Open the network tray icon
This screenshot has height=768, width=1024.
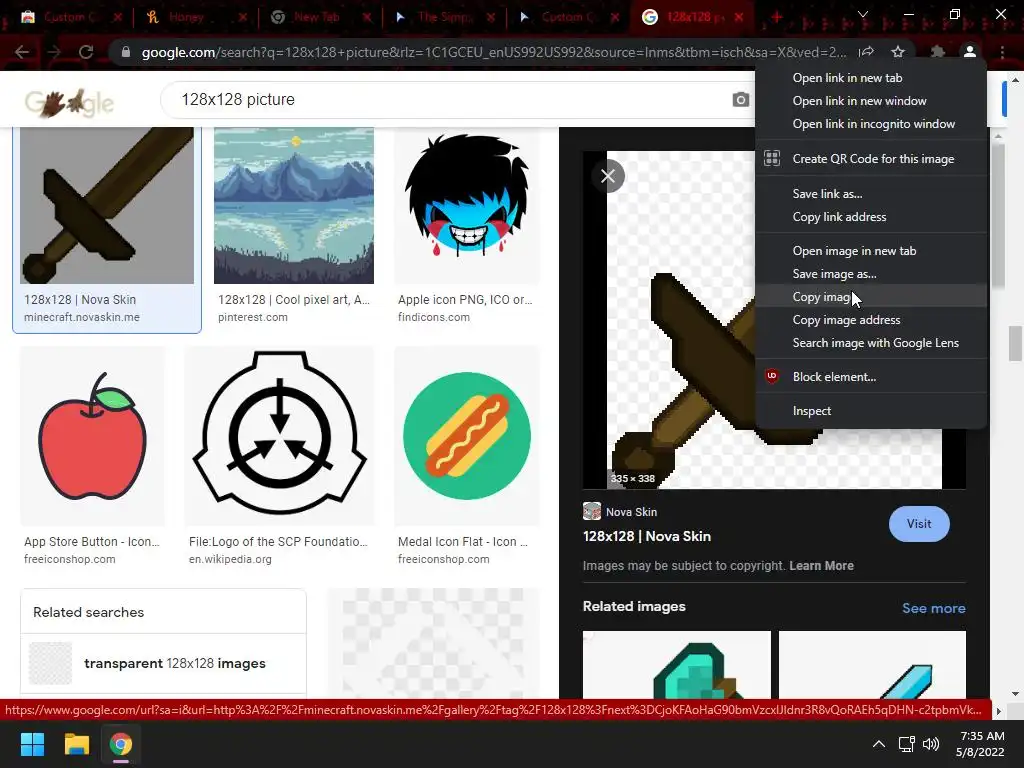906,744
